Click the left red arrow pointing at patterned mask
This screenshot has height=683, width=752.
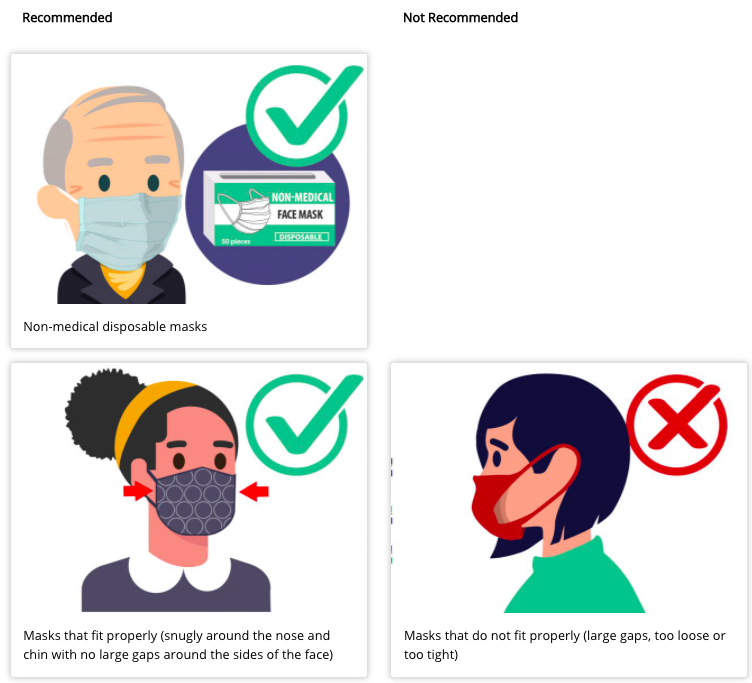point(138,491)
